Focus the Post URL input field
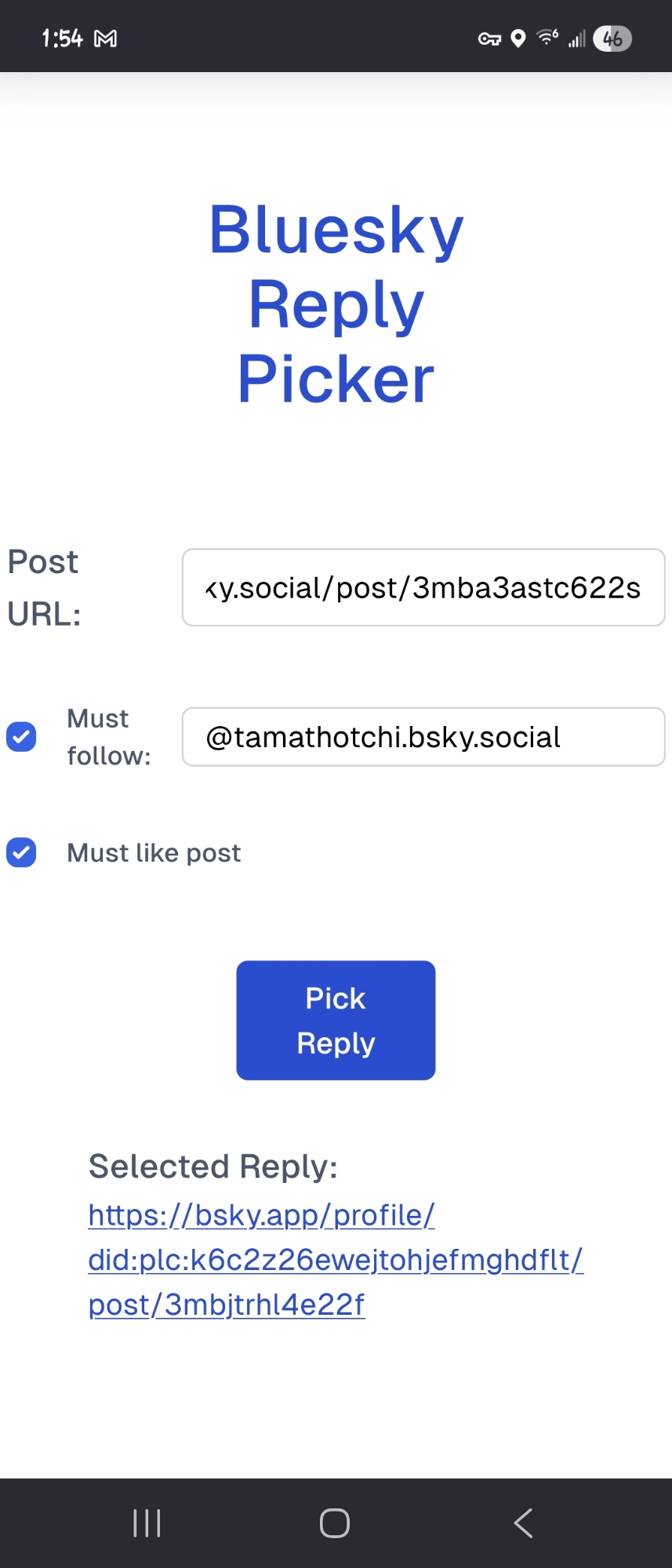This screenshot has height=1568, width=672. click(423, 587)
